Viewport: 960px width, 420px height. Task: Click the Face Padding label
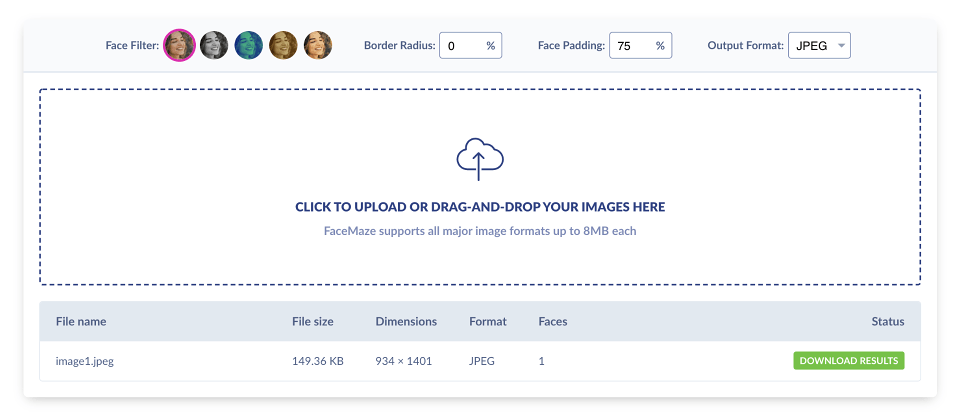pos(571,45)
